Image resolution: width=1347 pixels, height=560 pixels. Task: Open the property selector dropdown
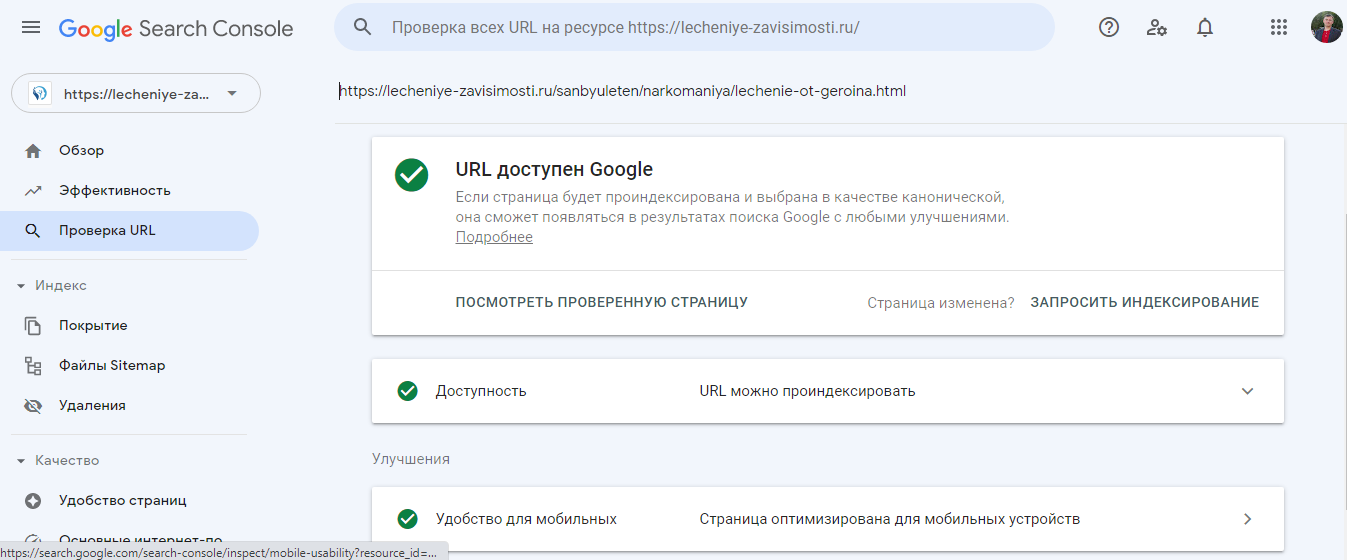[x=136, y=94]
